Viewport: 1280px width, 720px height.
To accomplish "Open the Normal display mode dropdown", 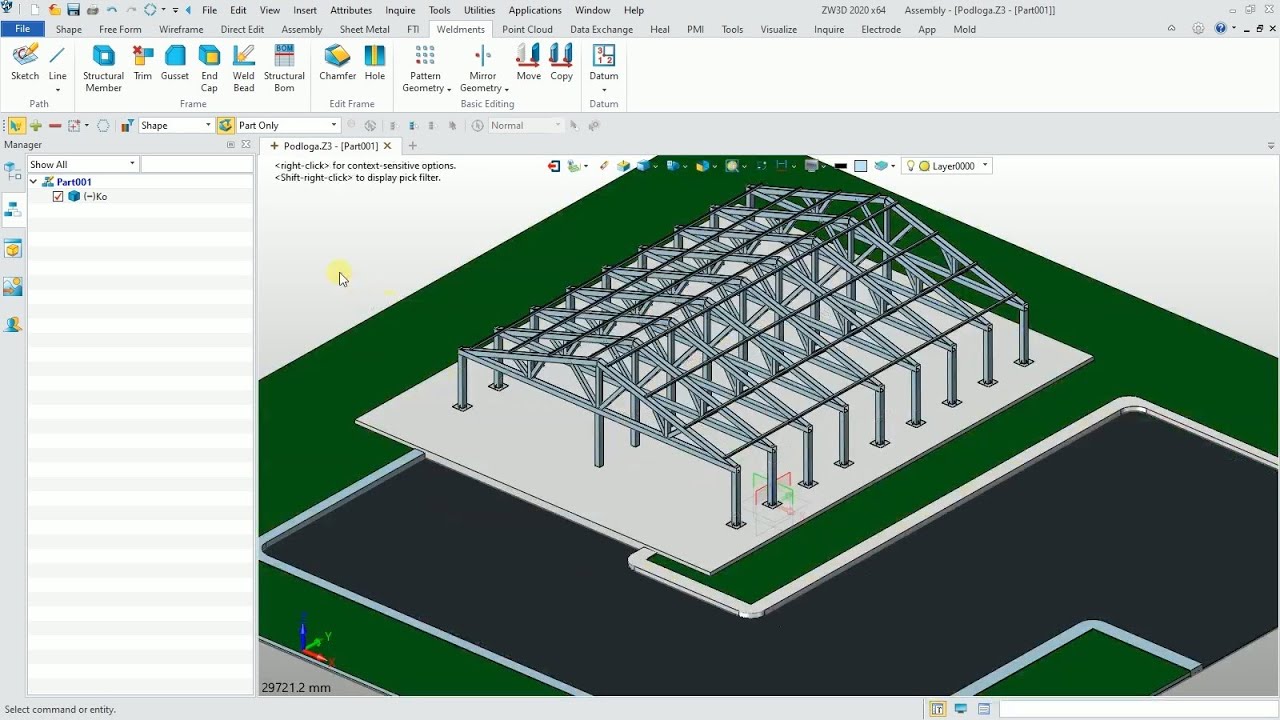I will click(x=556, y=125).
